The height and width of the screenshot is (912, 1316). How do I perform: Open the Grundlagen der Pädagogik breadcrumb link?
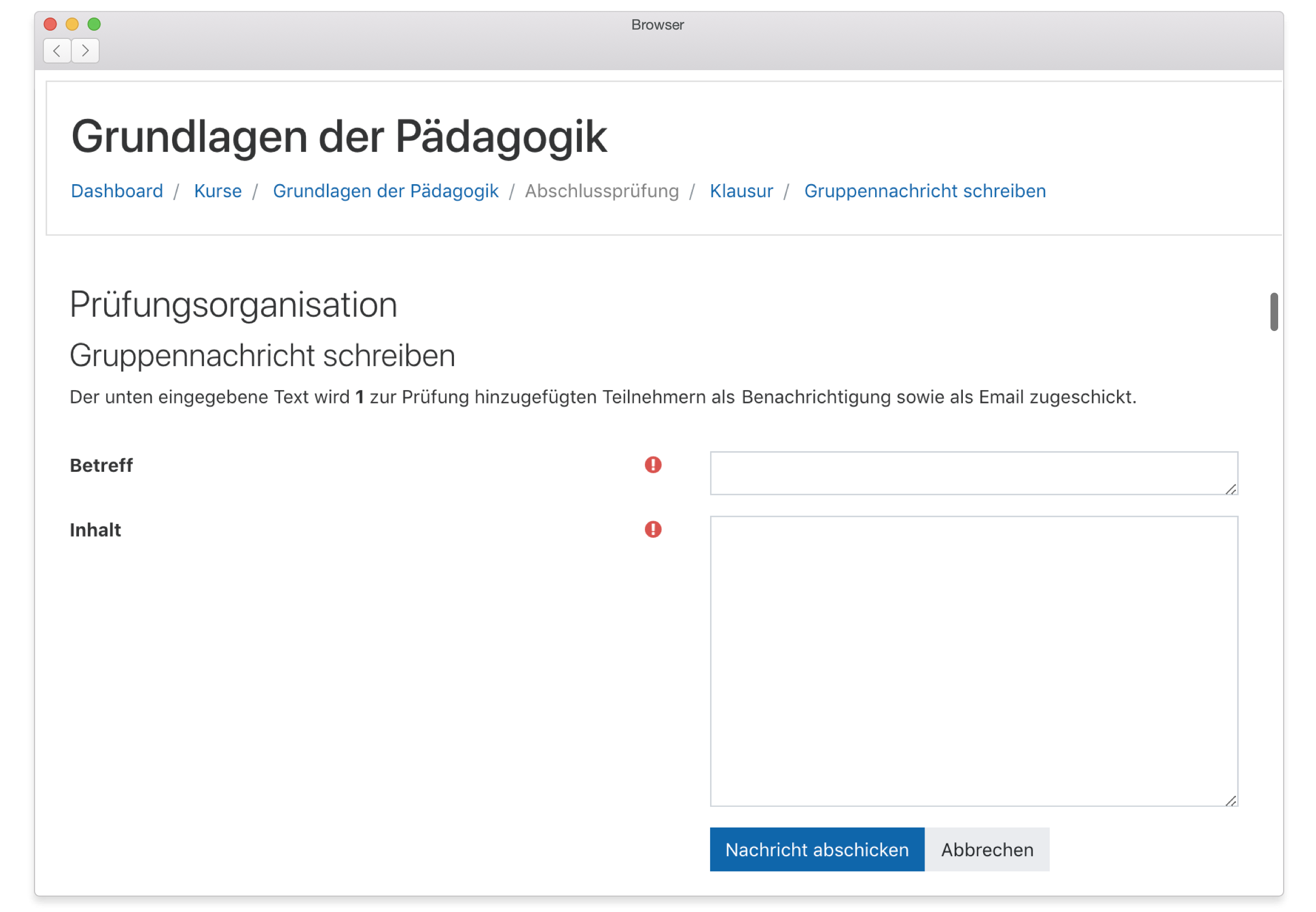coord(385,191)
